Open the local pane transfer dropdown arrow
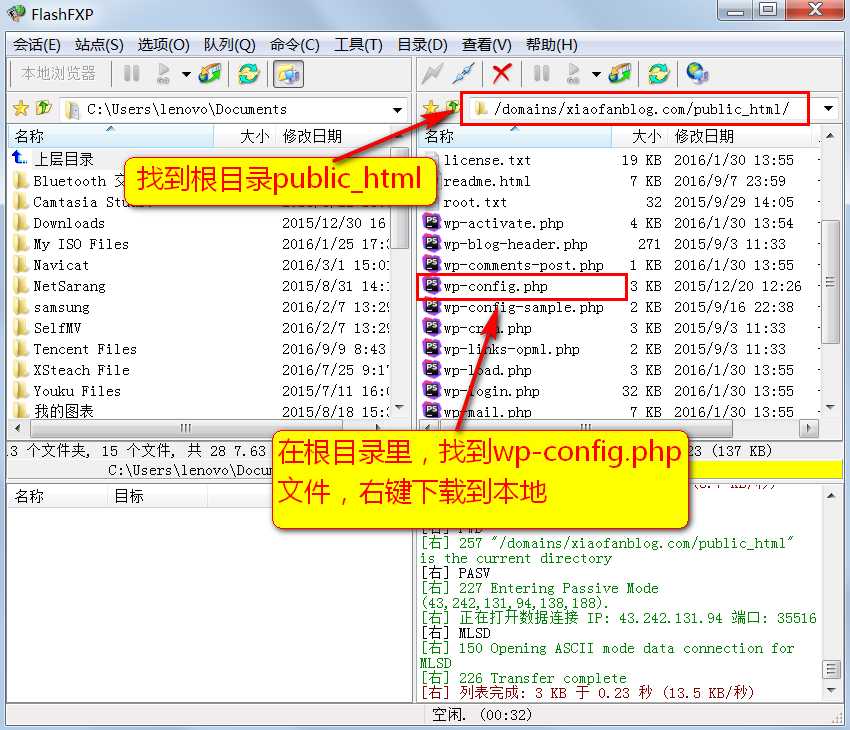Screen dimensions: 850x730 [x=186, y=74]
